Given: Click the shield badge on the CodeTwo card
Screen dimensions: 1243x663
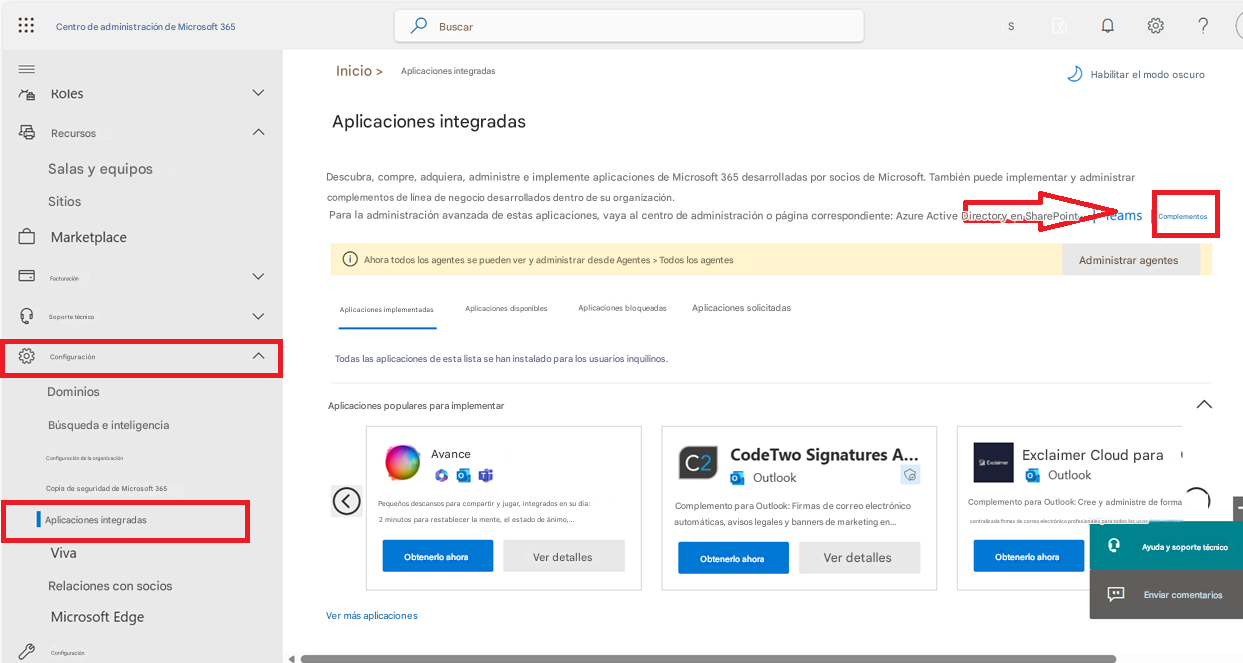Looking at the screenshot, I should click(909, 474).
